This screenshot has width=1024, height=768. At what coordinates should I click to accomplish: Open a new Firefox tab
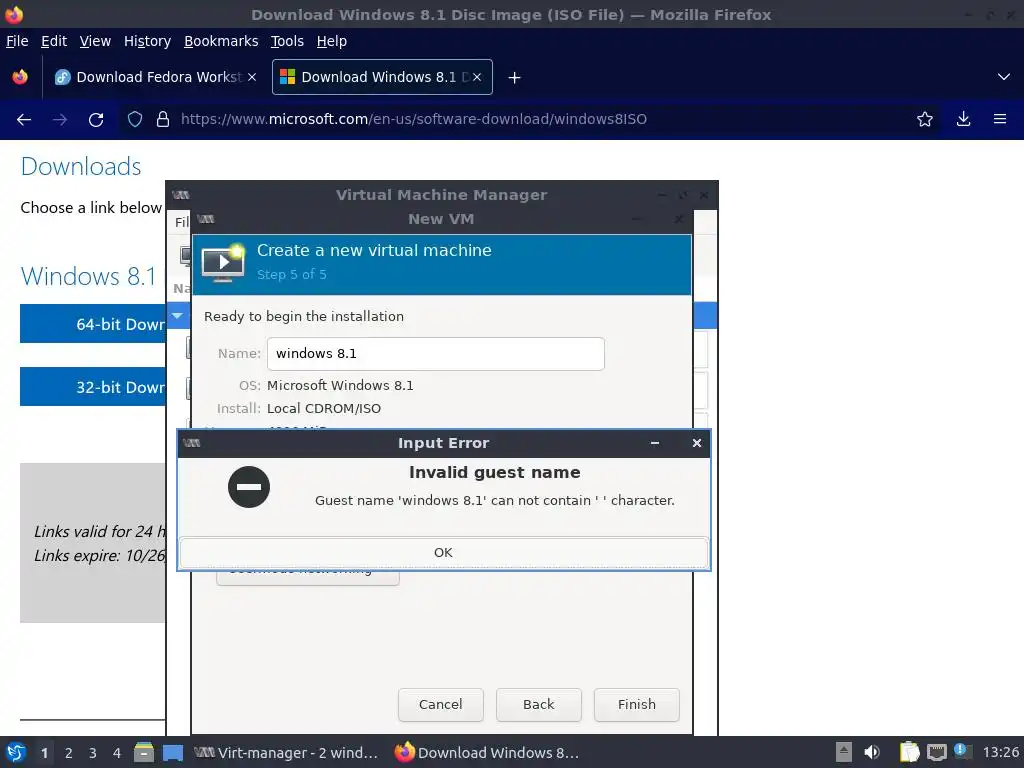pos(515,78)
